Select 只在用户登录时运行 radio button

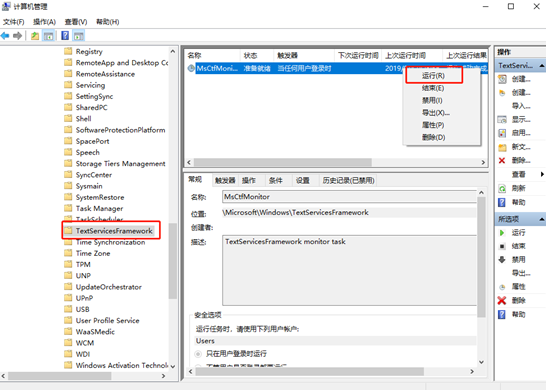198,354
